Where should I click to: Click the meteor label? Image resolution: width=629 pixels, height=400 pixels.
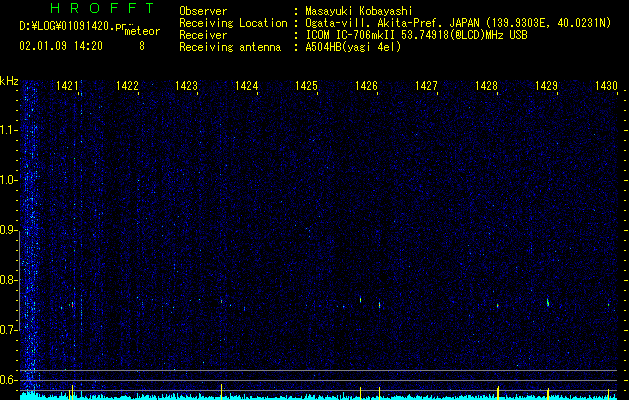coord(142,31)
